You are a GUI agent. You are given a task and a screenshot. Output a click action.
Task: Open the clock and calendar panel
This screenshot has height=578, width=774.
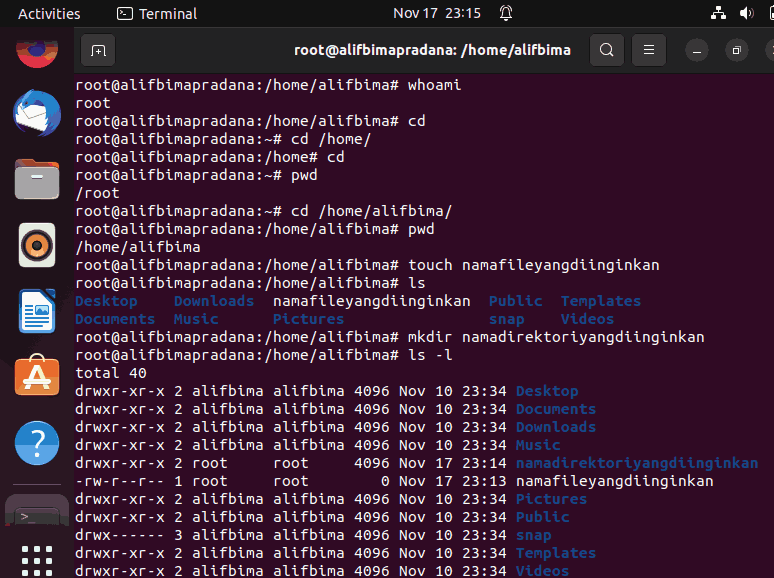(x=437, y=13)
